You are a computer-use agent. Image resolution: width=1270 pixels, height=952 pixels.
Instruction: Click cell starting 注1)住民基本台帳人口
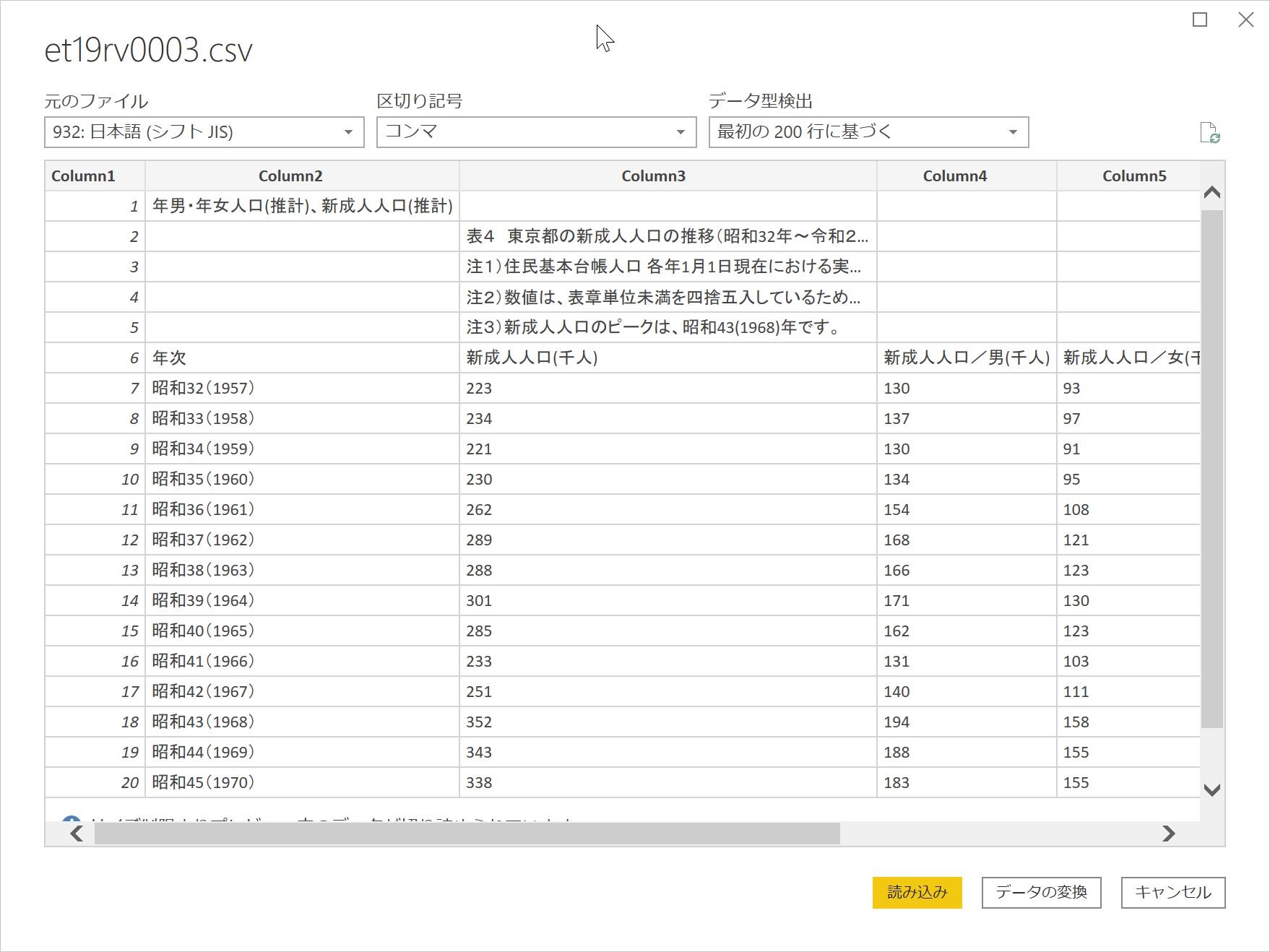[668, 267]
